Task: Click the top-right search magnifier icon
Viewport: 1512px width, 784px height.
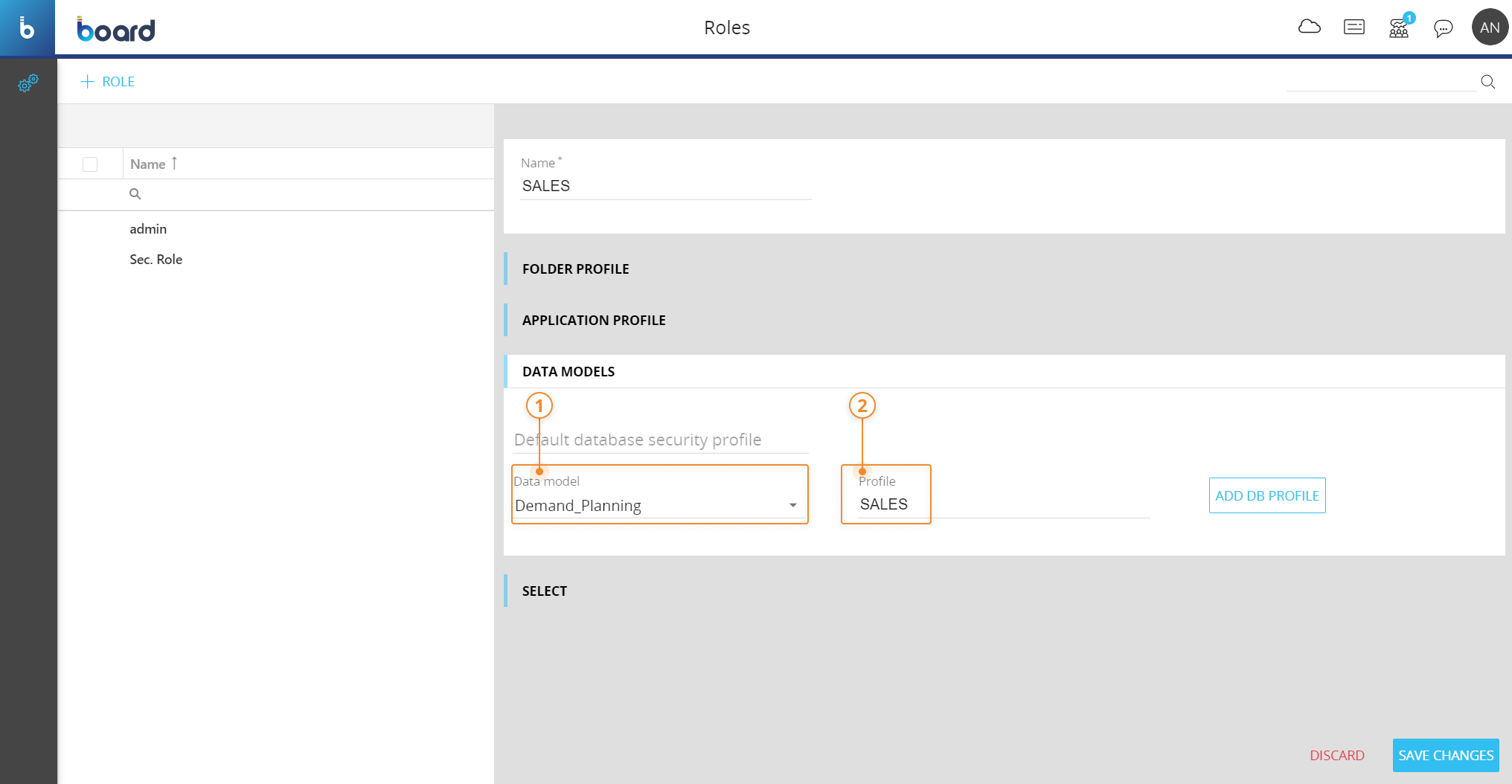Action: click(x=1487, y=82)
